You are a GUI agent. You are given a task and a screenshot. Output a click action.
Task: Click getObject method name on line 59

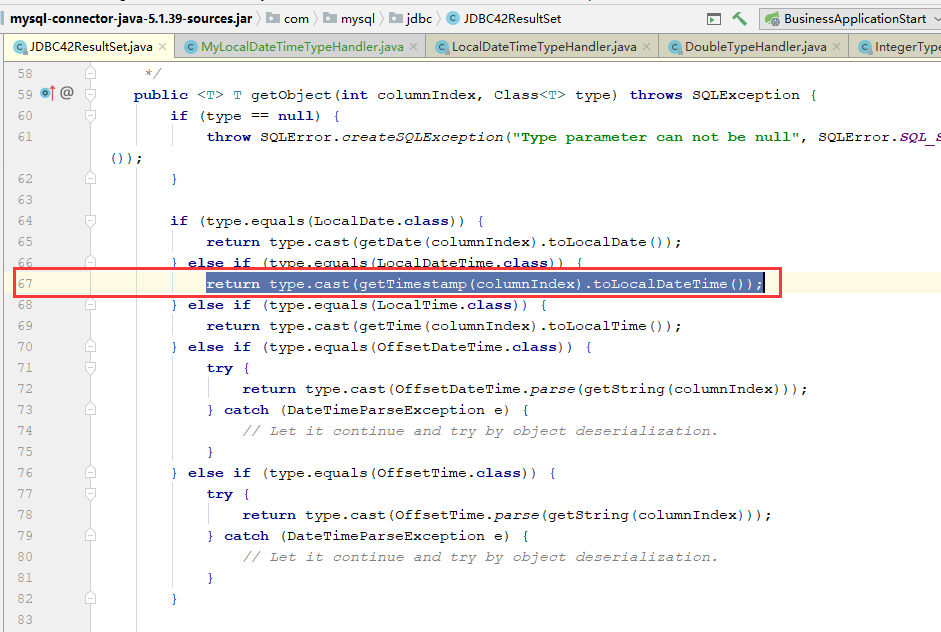point(290,95)
